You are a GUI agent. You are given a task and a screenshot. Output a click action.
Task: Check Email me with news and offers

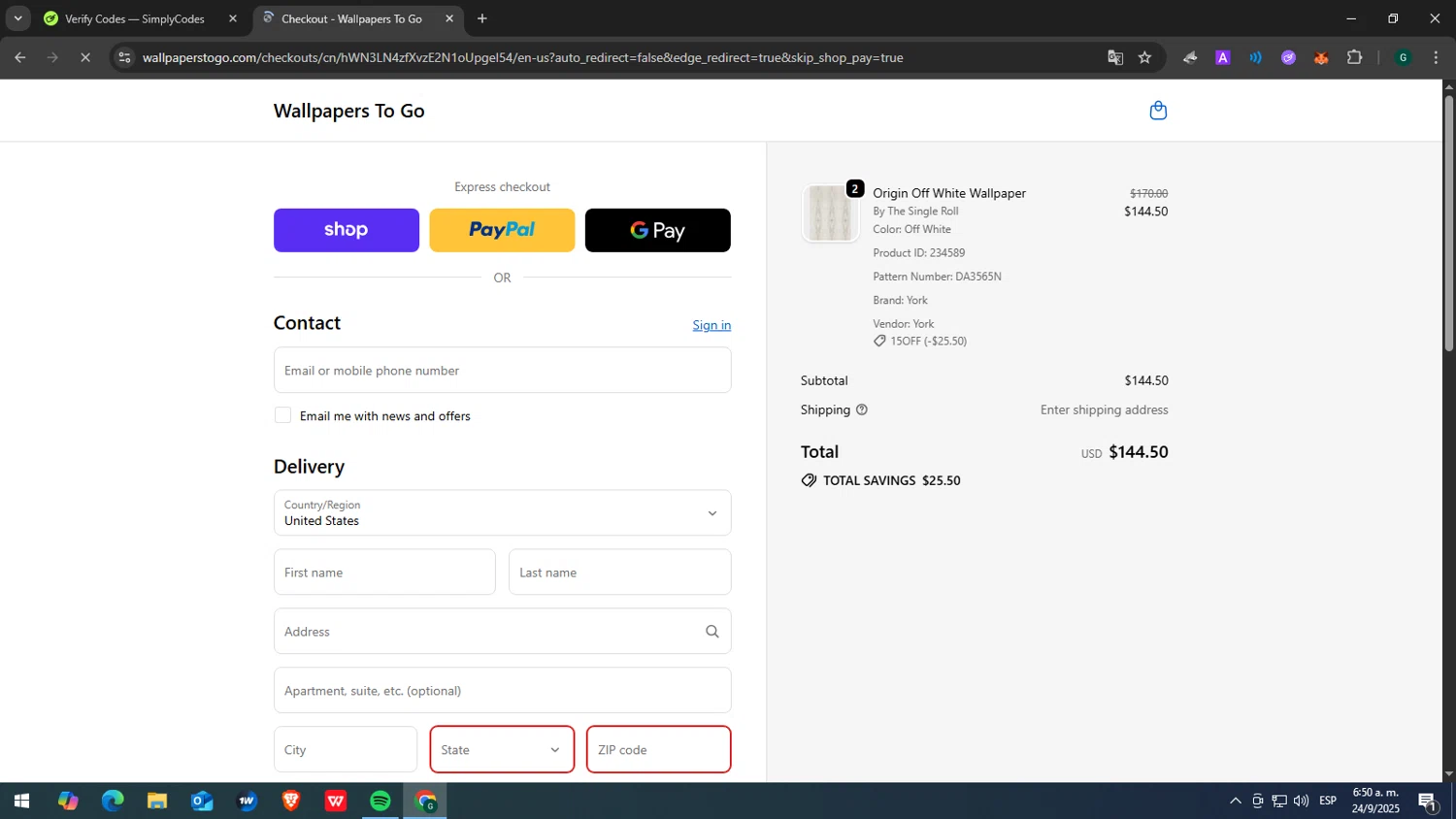(282, 415)
